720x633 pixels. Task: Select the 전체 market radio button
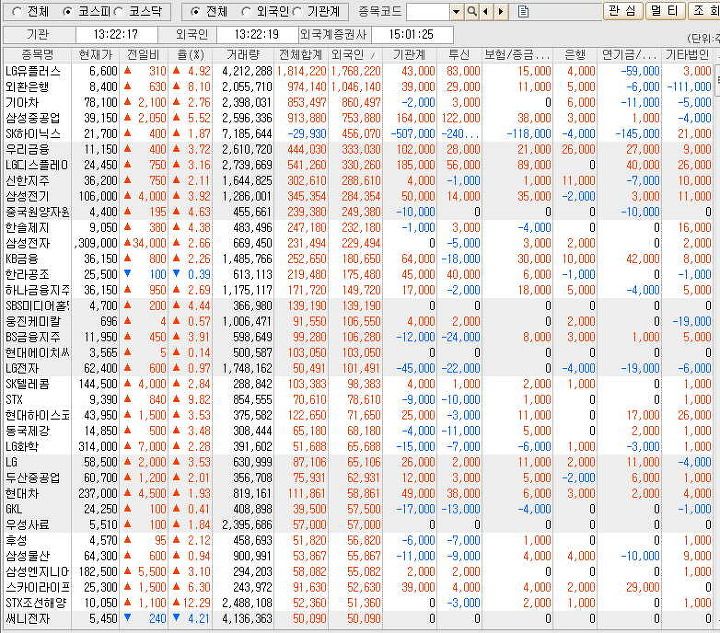(x=16, y=11)
